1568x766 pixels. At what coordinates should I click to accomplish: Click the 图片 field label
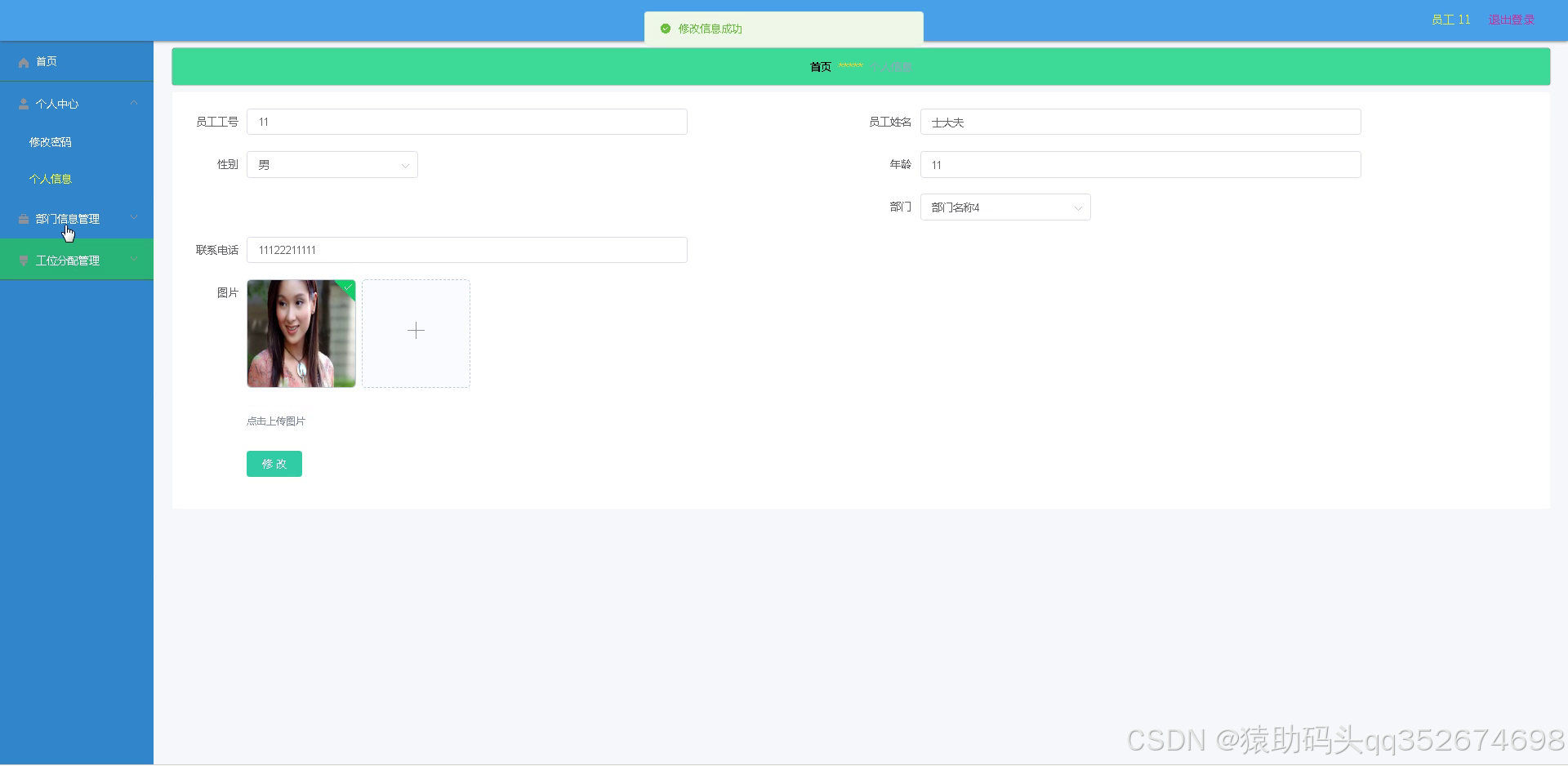tap(228, 292)
